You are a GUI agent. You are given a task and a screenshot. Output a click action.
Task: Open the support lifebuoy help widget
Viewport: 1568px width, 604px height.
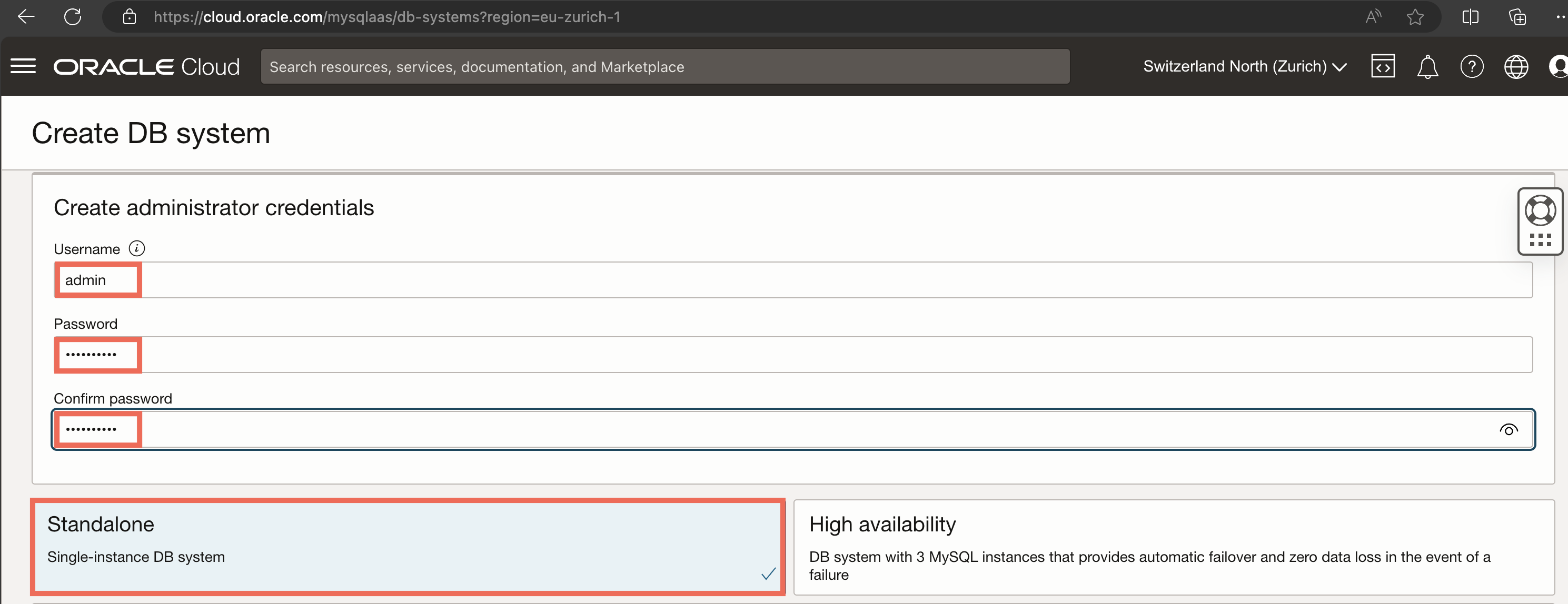click(x=1540, y=210)
